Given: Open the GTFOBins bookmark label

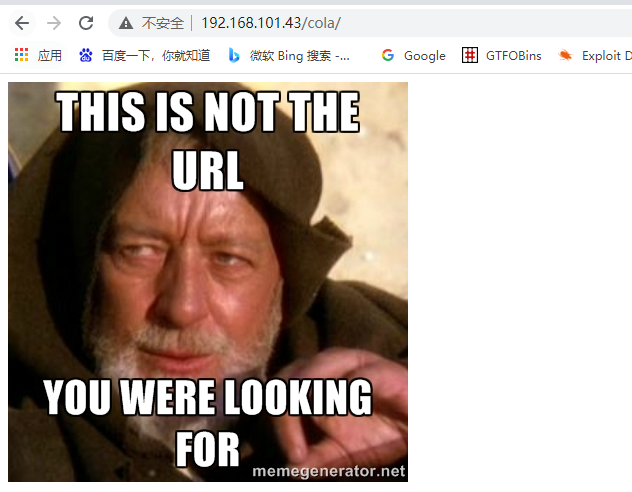Looking at the screenshot, I should click(514, 56).
